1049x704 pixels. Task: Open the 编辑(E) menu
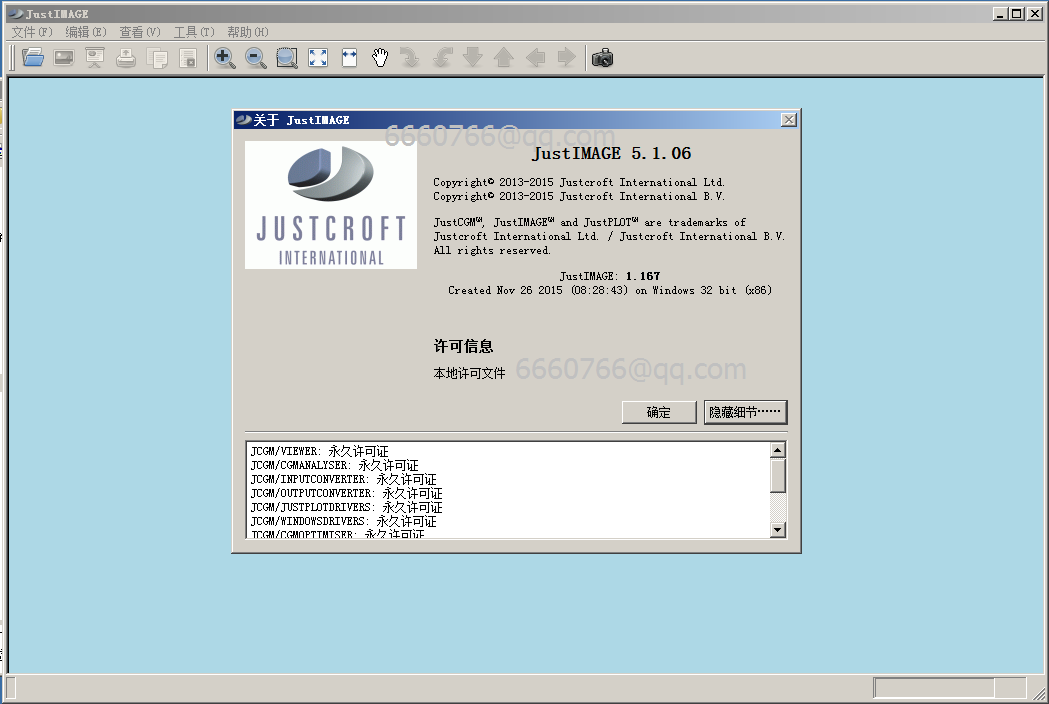point(86,32)
